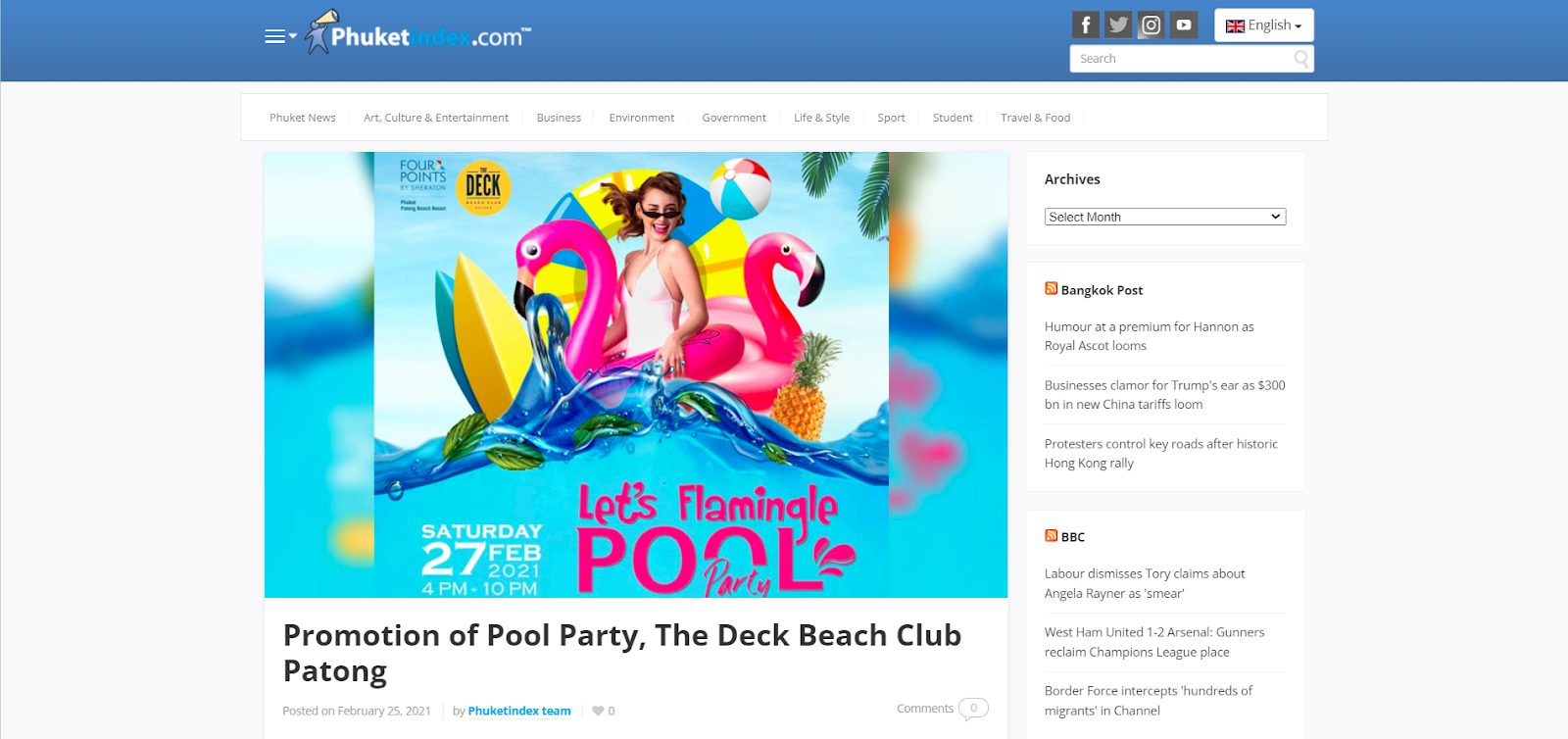1568x739 pixels.
Task: Open the Facebook social icon
Action: click(x=1085, y=25)
